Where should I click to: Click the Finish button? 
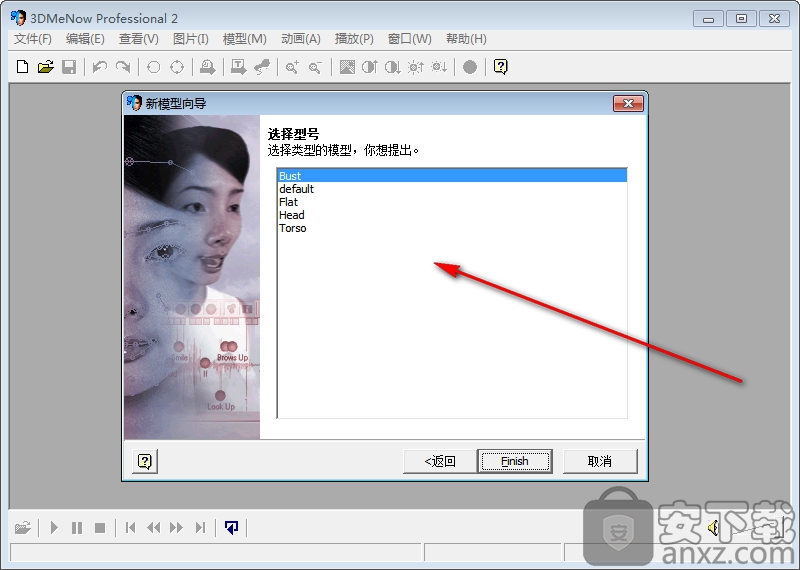point(515,461)
